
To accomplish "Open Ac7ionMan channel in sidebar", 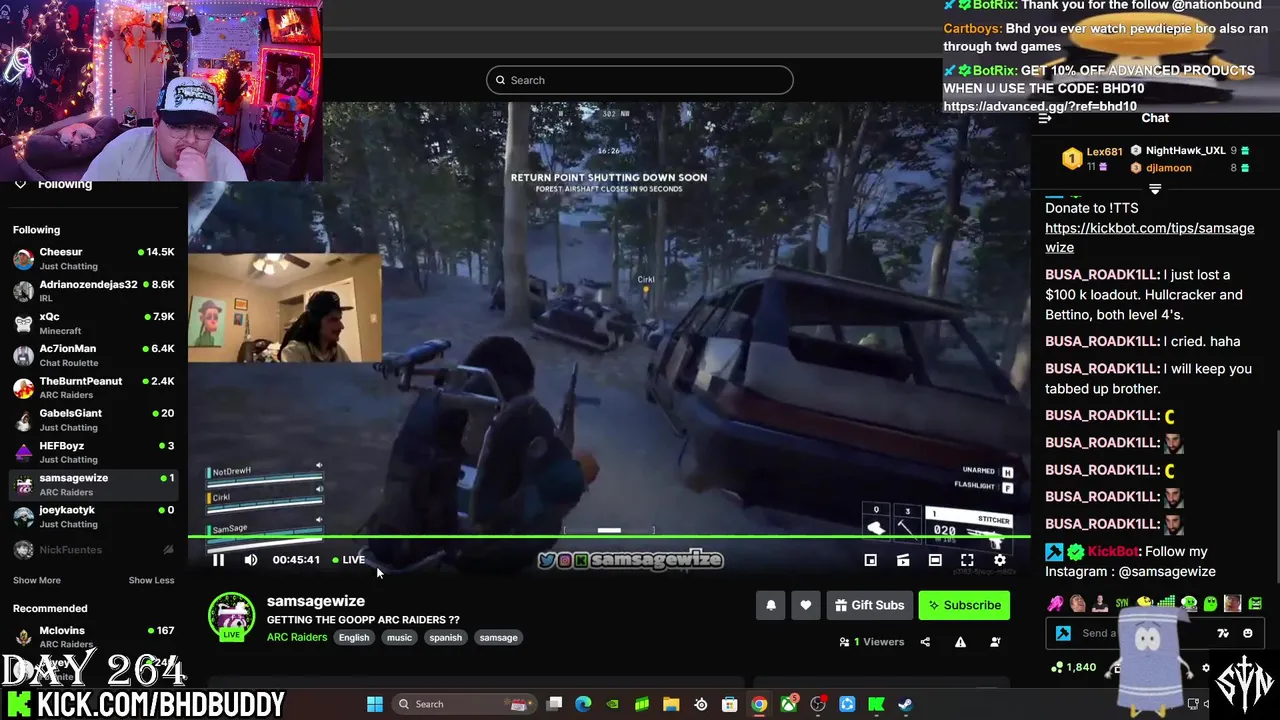I will (94, 354).
